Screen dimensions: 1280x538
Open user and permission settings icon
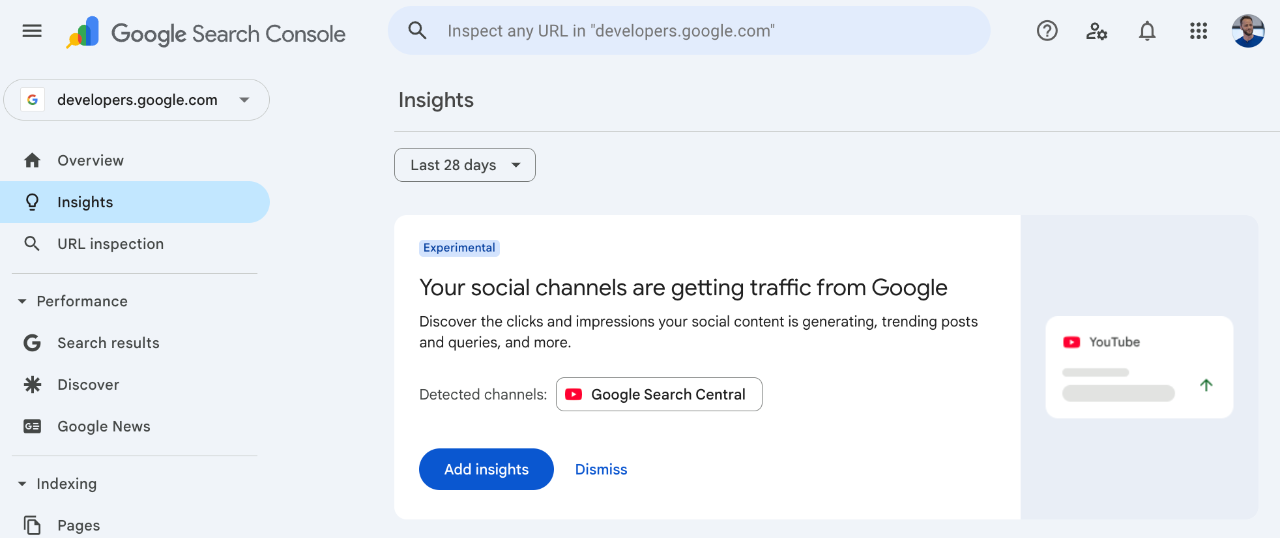point(1097,31)
